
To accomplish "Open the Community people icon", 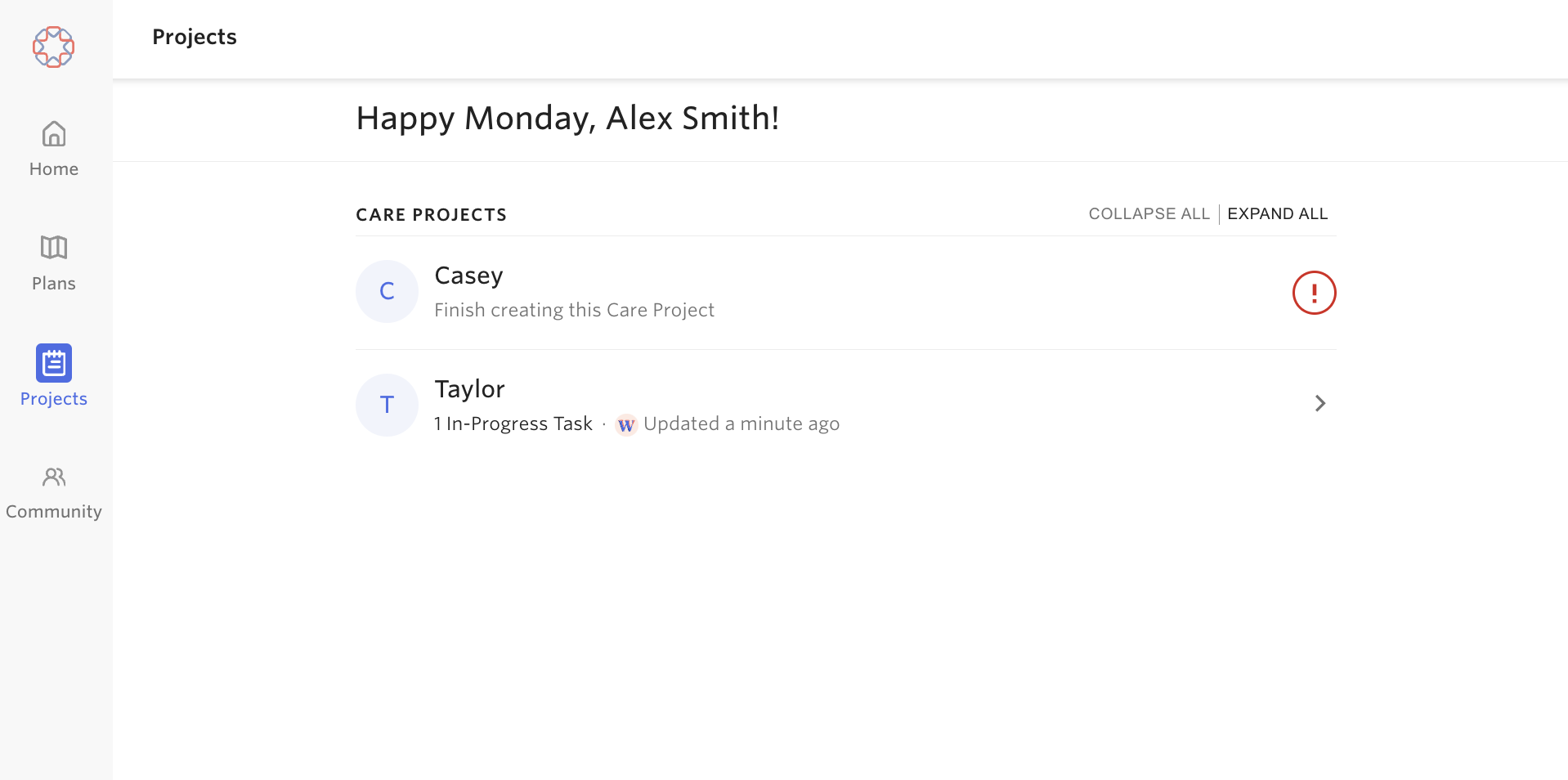I will coord(54,477).
